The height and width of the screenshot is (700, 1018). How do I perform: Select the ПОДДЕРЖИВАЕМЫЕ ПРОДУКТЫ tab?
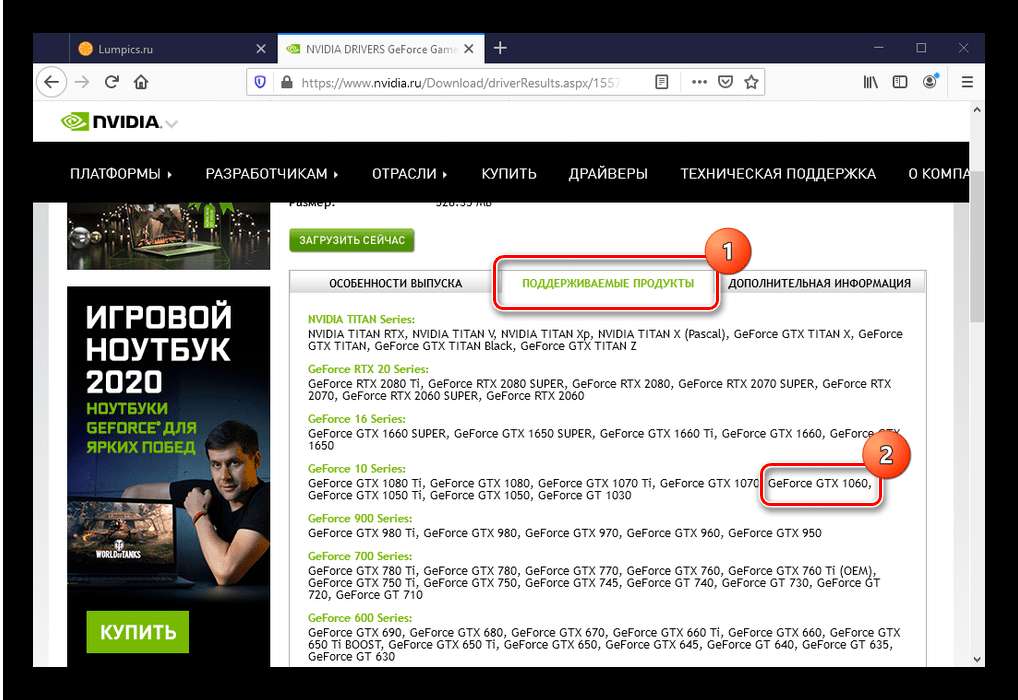click(608, 283)
